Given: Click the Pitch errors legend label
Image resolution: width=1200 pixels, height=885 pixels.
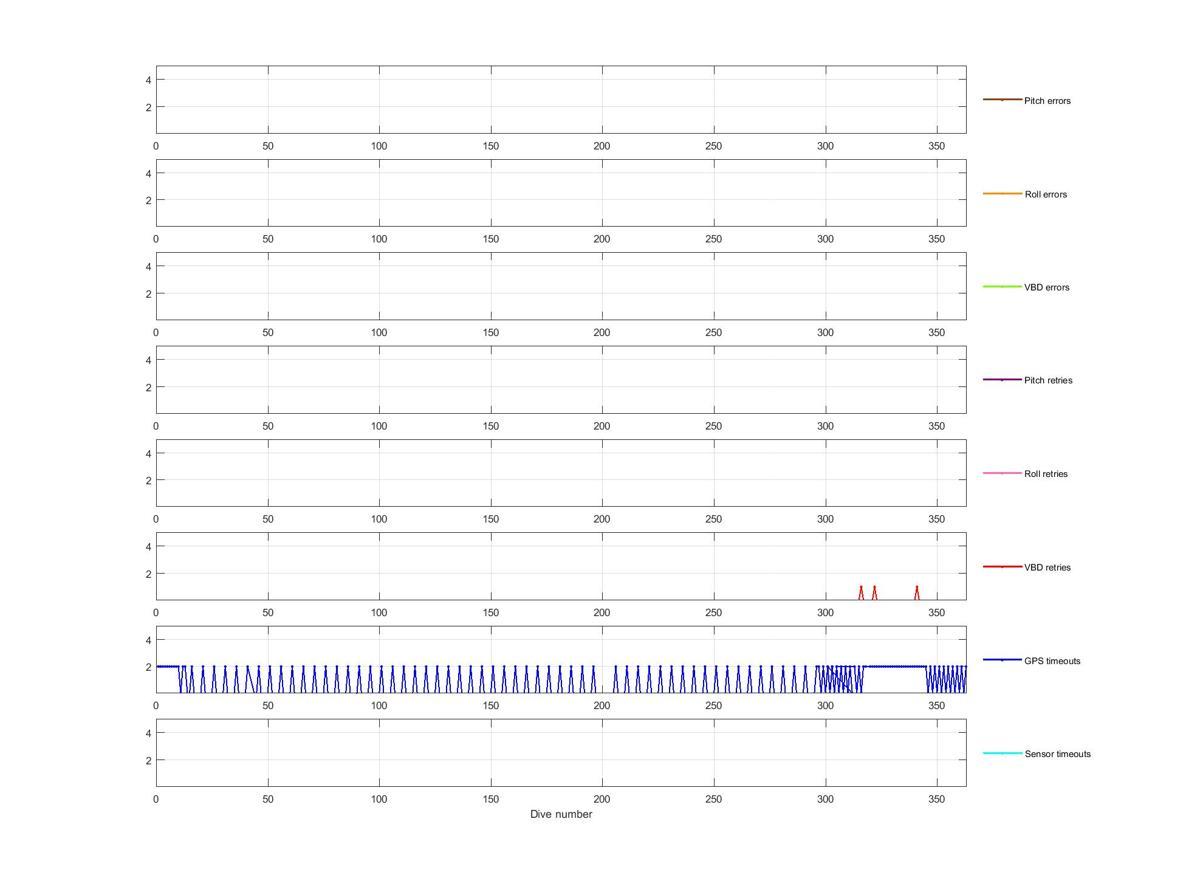Looking at the screenshot, I should (1047, 101).
